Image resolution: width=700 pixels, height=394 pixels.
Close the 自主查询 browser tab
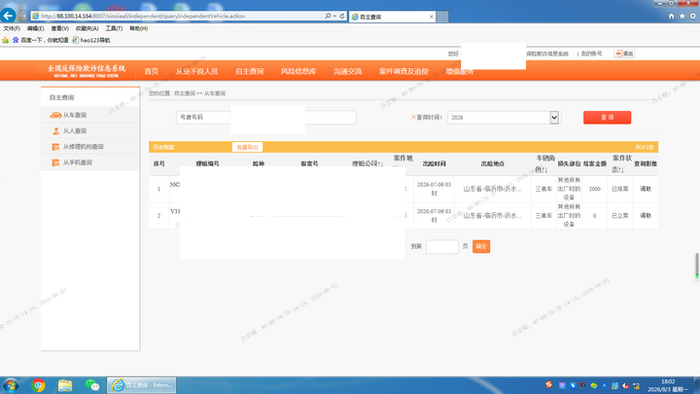431,17
